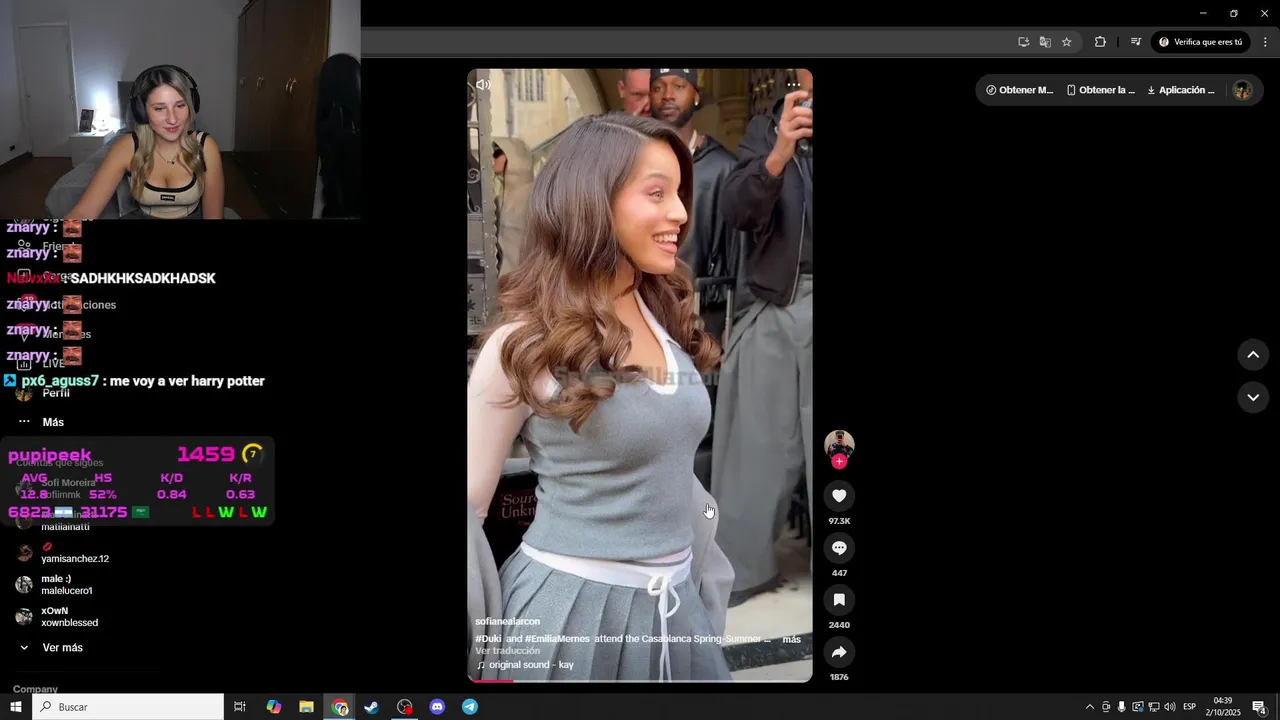Follow the creator with the red plus badge
The width and height of the screenshot is (1280, 720).
(839, 462)
